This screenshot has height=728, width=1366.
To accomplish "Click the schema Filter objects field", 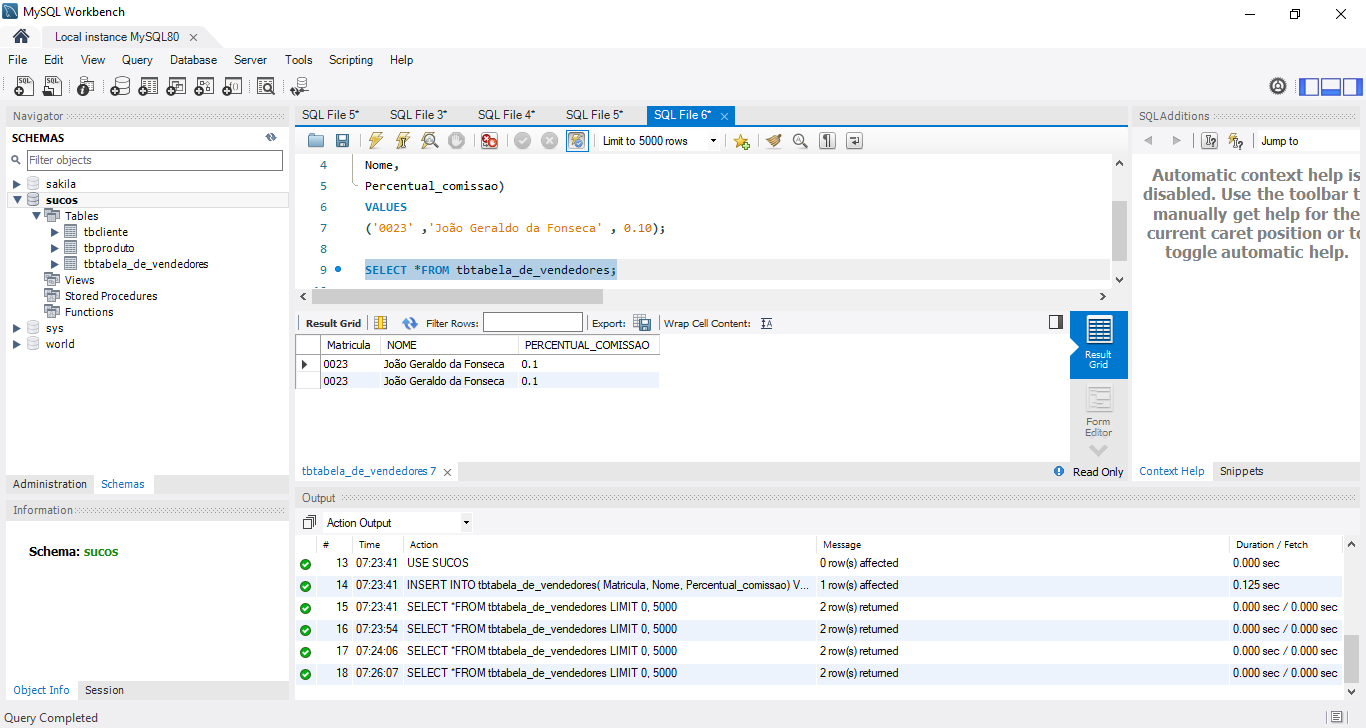I will click(155, 160).
